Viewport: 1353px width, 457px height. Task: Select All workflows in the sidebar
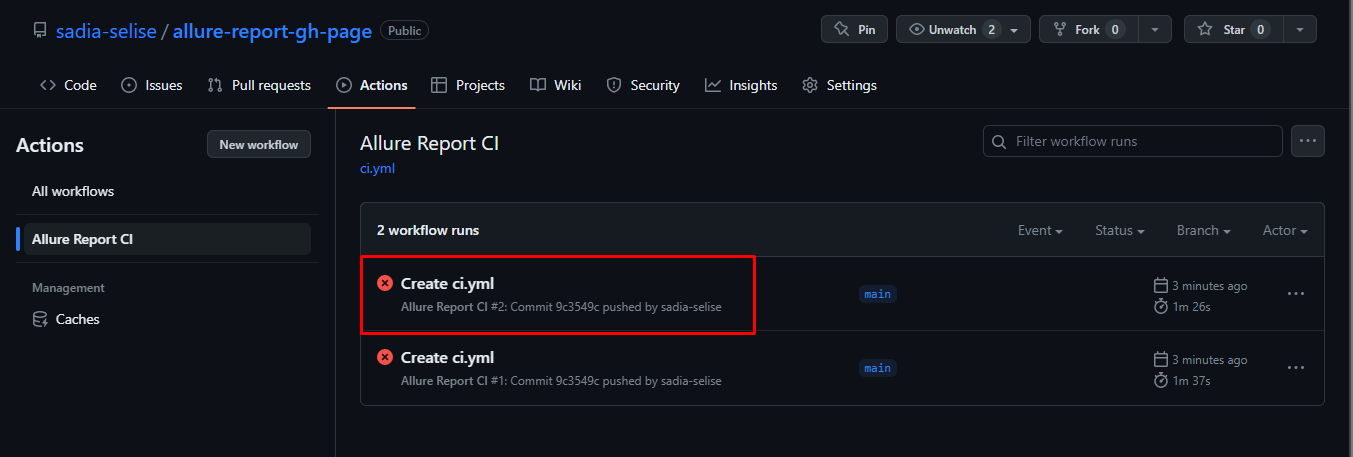(73, 191)
